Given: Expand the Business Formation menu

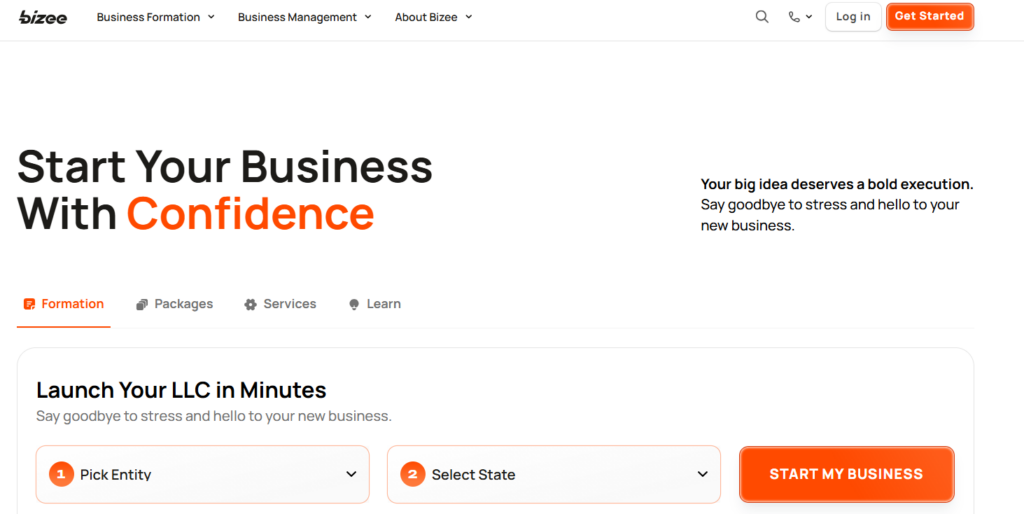Looking at the screenshot, I should [155, 17].
